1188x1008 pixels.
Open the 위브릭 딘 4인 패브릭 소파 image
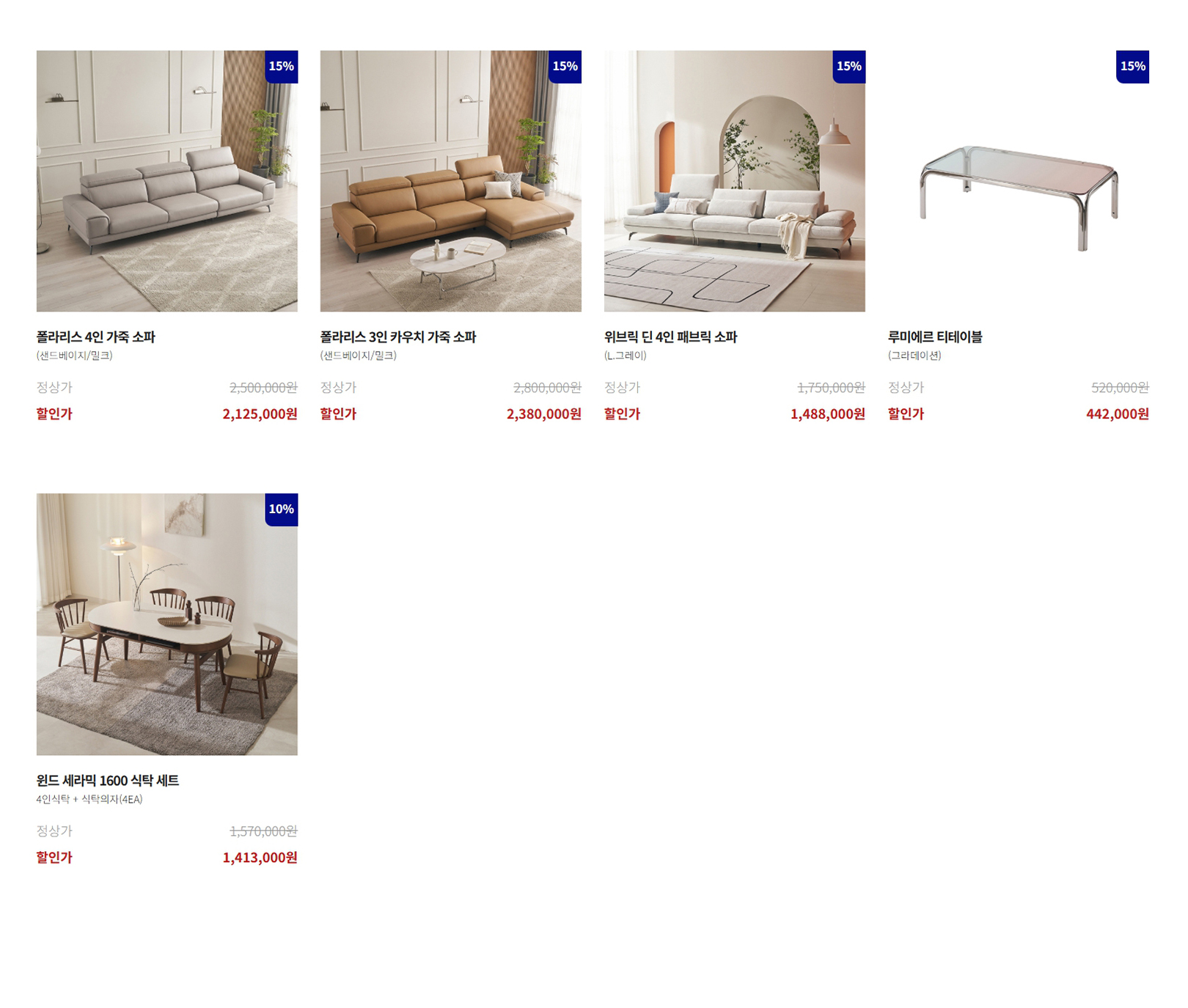(x=734, y=181)
